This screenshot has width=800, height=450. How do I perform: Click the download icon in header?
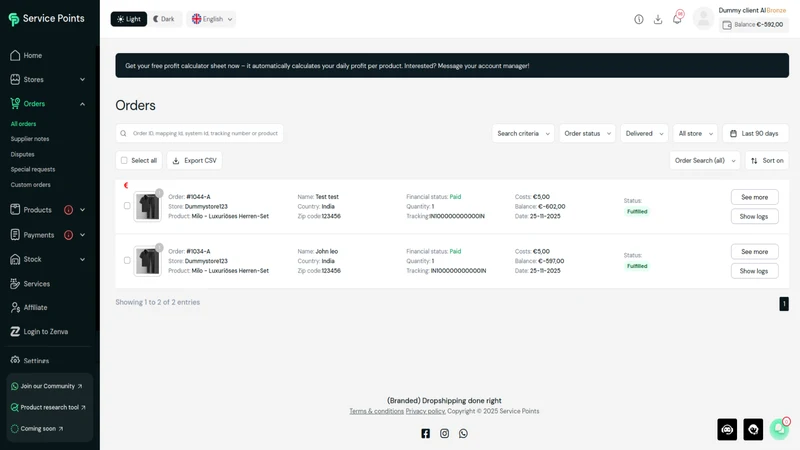point(658,19)
